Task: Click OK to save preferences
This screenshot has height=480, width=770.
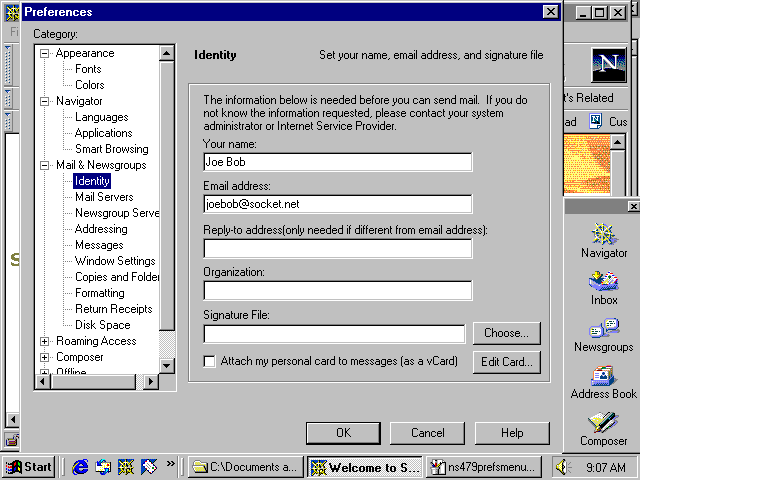Action: click(x=343, y=433)
